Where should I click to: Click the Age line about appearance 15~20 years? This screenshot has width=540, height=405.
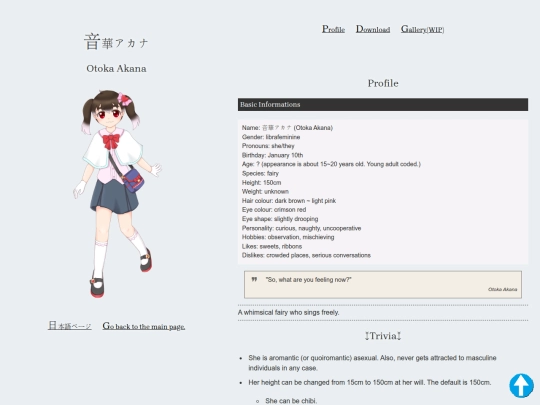(331, 164)
